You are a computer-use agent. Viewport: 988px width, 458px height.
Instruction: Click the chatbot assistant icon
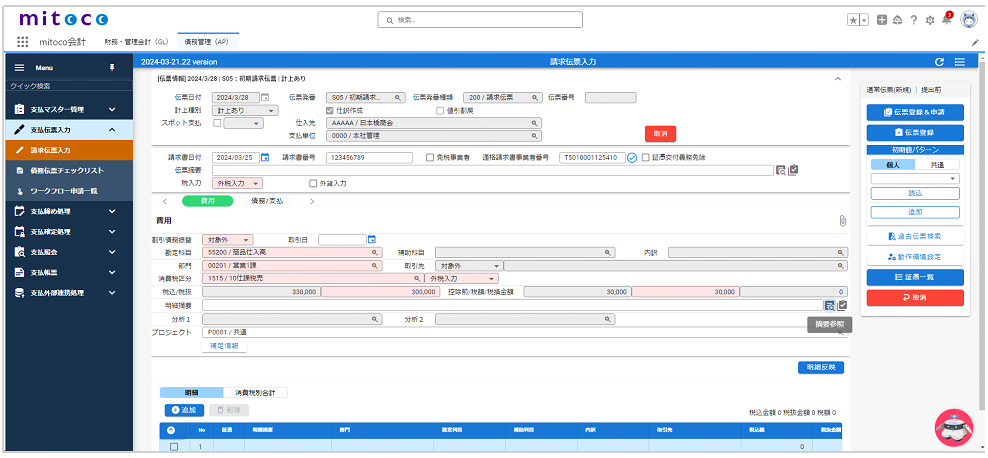pos(954,428)
